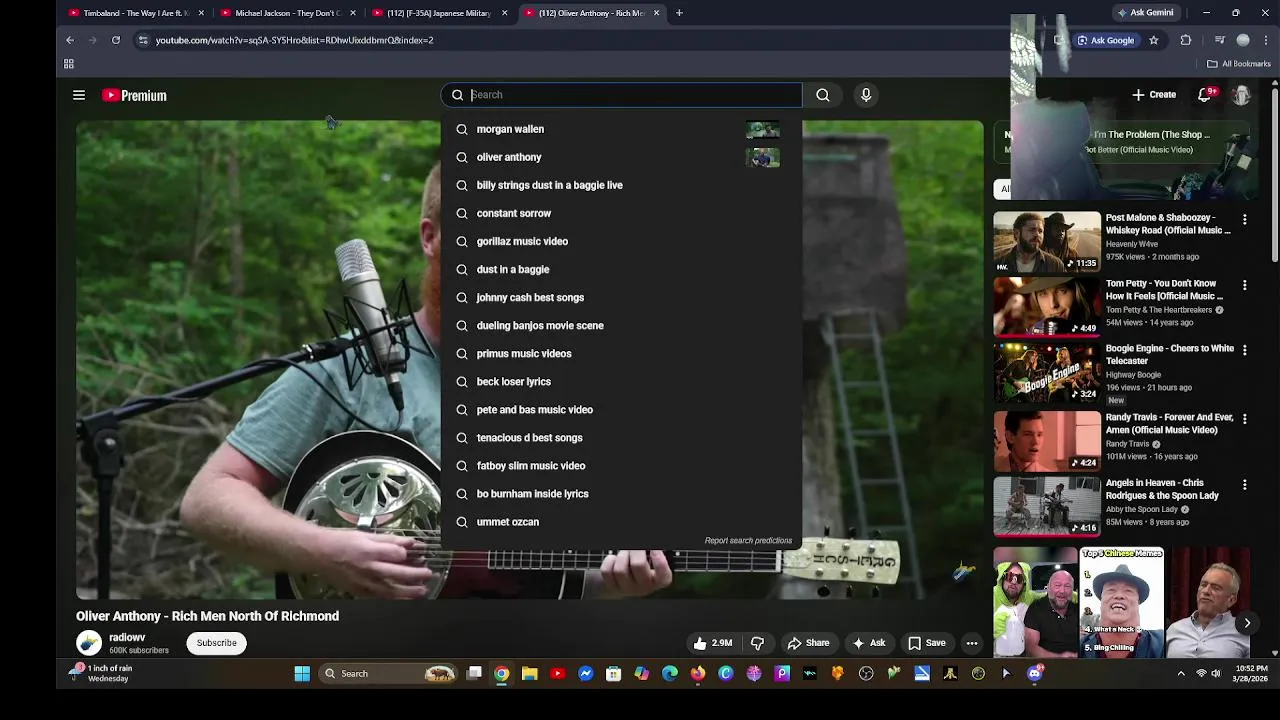Image resolution: width=1280 pixels, height=720 pixels.
Task: Open options for Tom Petty video
Action: (1244, 285)
